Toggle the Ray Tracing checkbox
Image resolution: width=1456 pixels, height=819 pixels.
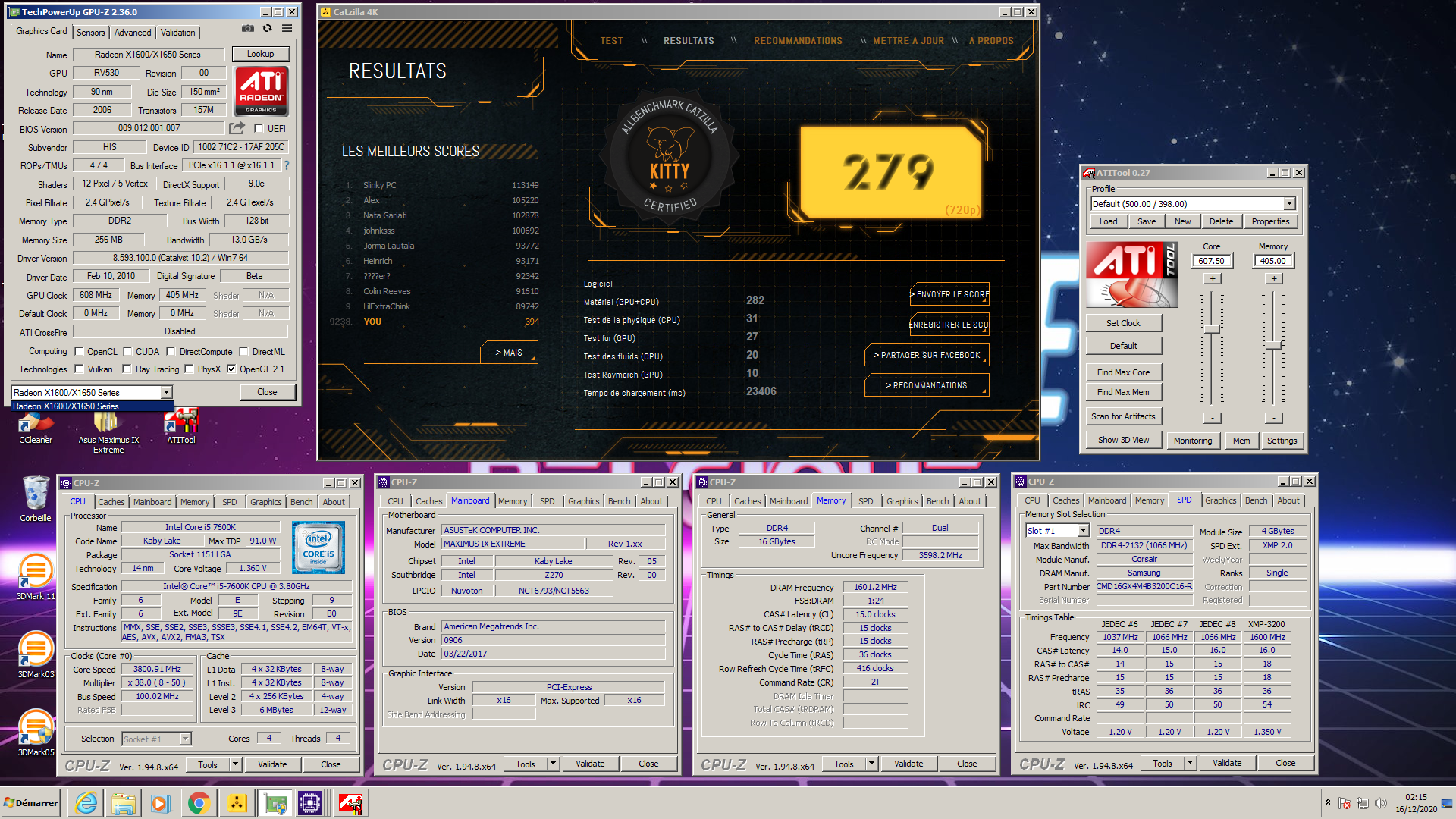(127, 369)
